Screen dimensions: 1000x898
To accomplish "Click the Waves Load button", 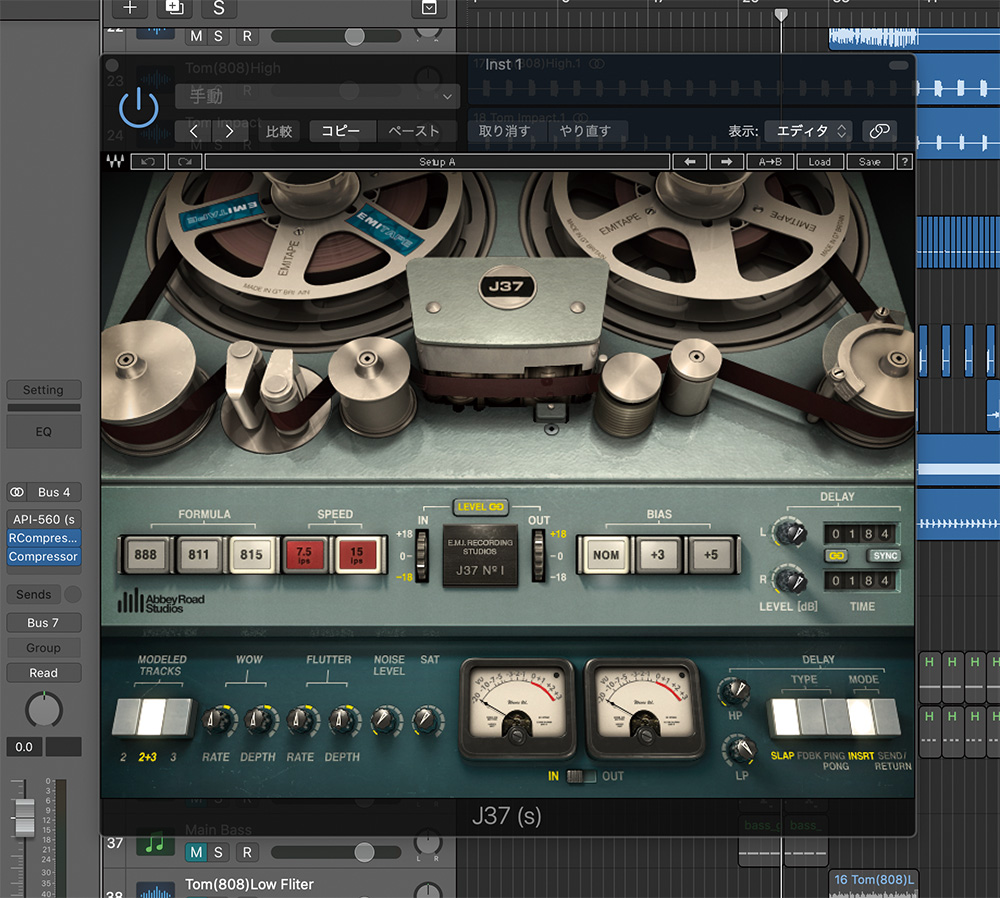I will click(x=820, y=161).
